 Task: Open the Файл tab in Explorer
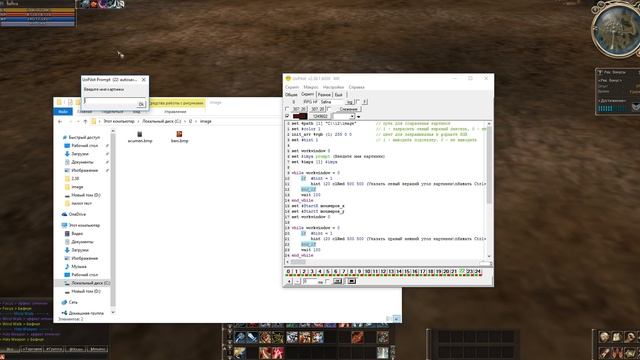(63, 111)
